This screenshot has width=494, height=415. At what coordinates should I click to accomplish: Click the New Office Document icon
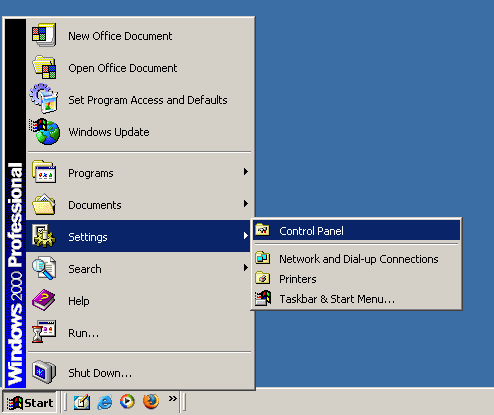tap(44, 35)
